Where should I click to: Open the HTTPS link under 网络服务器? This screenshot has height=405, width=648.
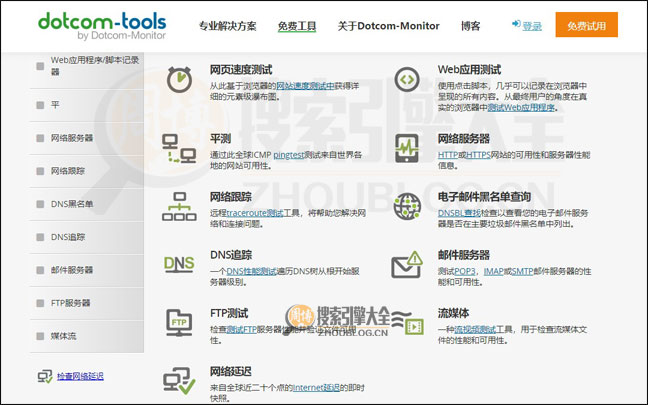coord(478,155)
